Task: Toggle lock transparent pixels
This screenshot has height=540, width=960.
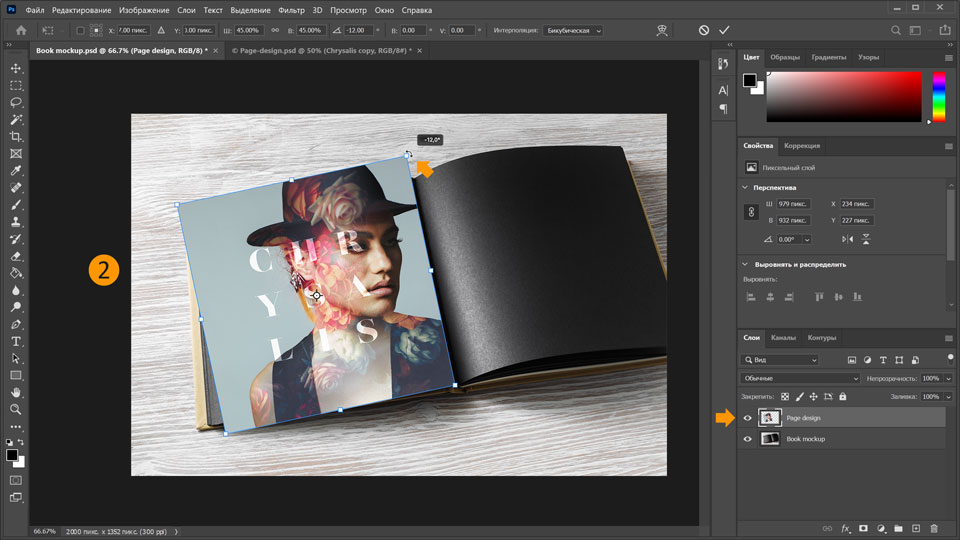Action: (x=785, y=397)
